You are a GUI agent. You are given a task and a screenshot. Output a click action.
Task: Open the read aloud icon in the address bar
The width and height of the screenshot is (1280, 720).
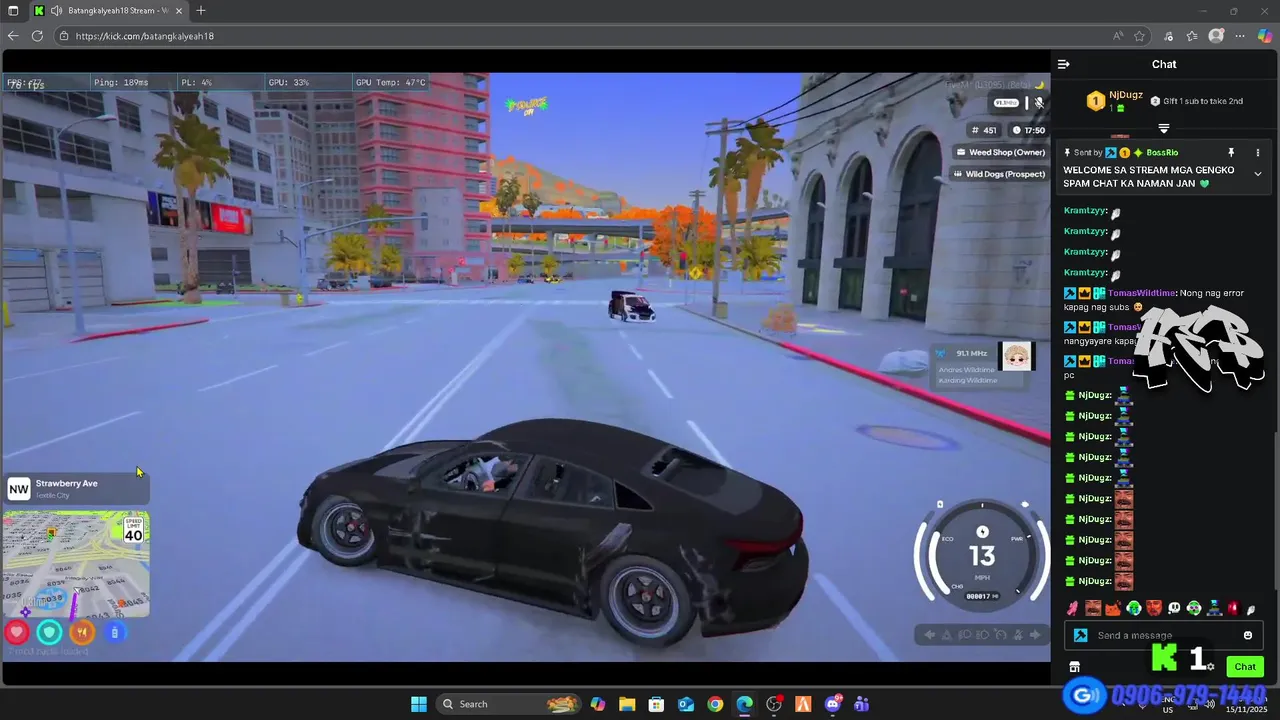(x=1117, y=36)
